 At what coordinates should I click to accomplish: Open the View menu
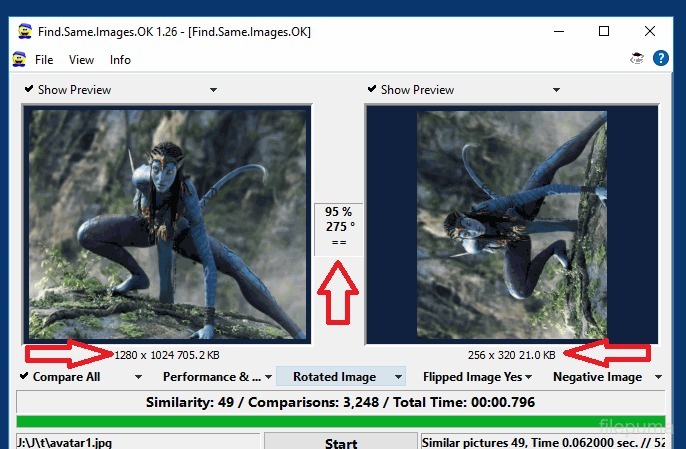pyautogui.click(x=82, y=60)
